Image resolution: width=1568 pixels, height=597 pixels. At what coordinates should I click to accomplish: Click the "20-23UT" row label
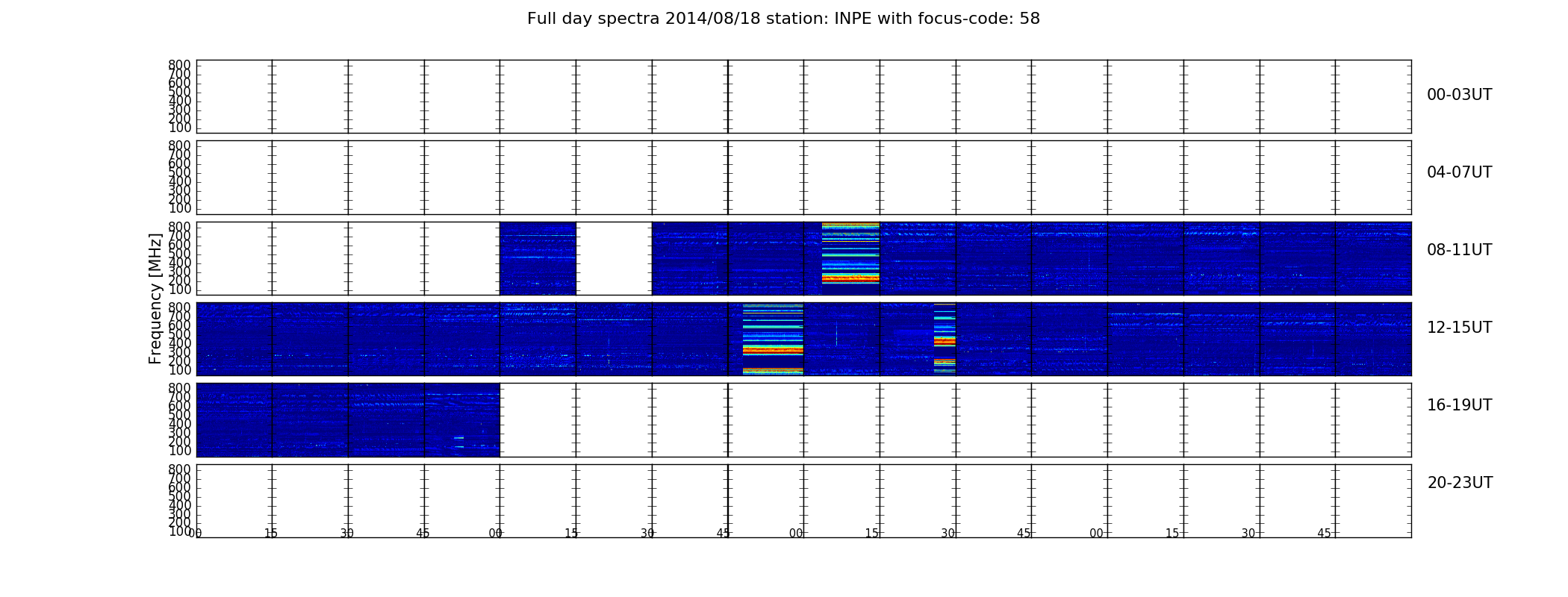(1460, 483)
